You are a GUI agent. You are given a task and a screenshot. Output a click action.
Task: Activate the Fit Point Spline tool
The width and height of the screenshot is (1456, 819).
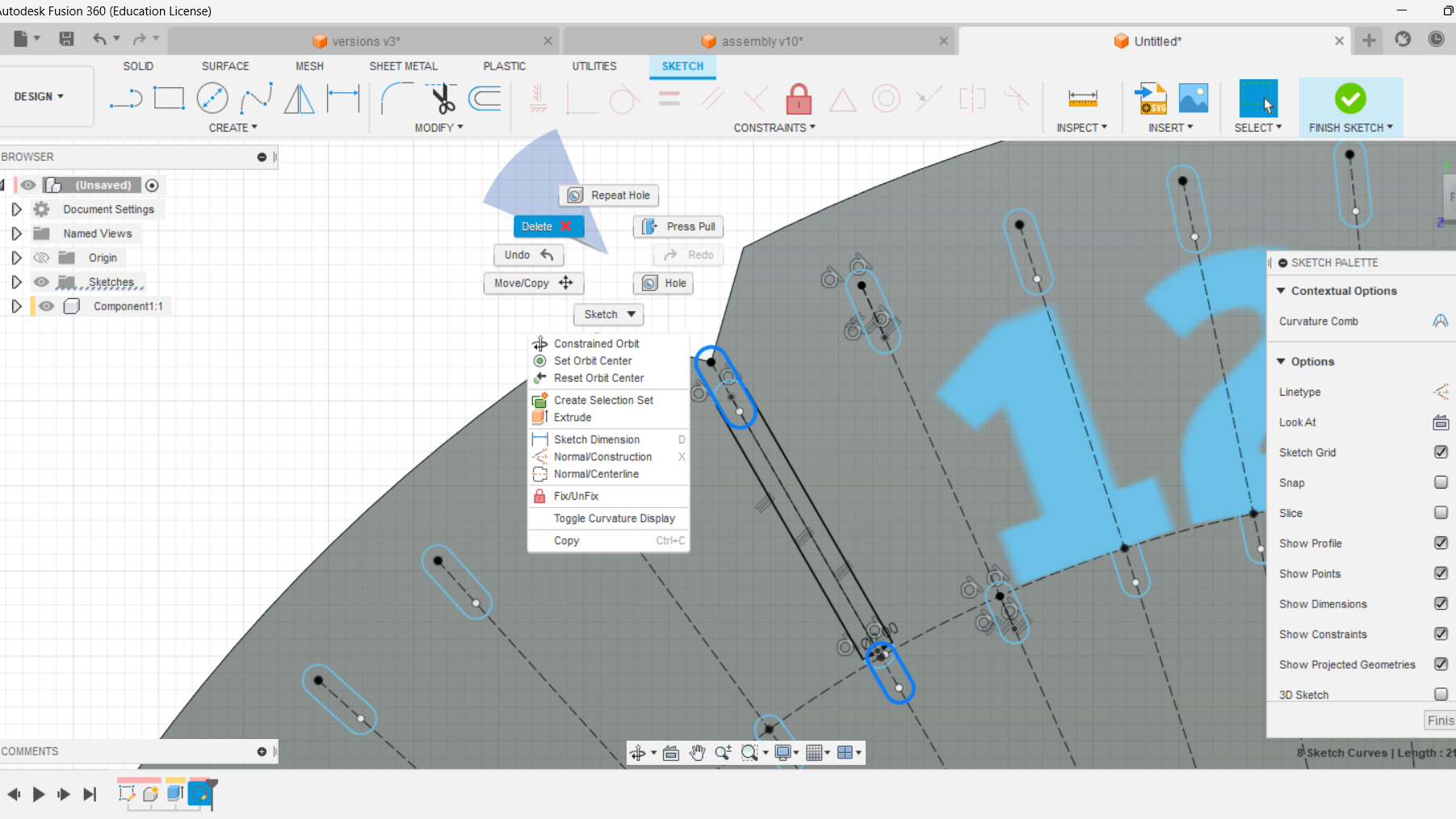coord(256,97)
